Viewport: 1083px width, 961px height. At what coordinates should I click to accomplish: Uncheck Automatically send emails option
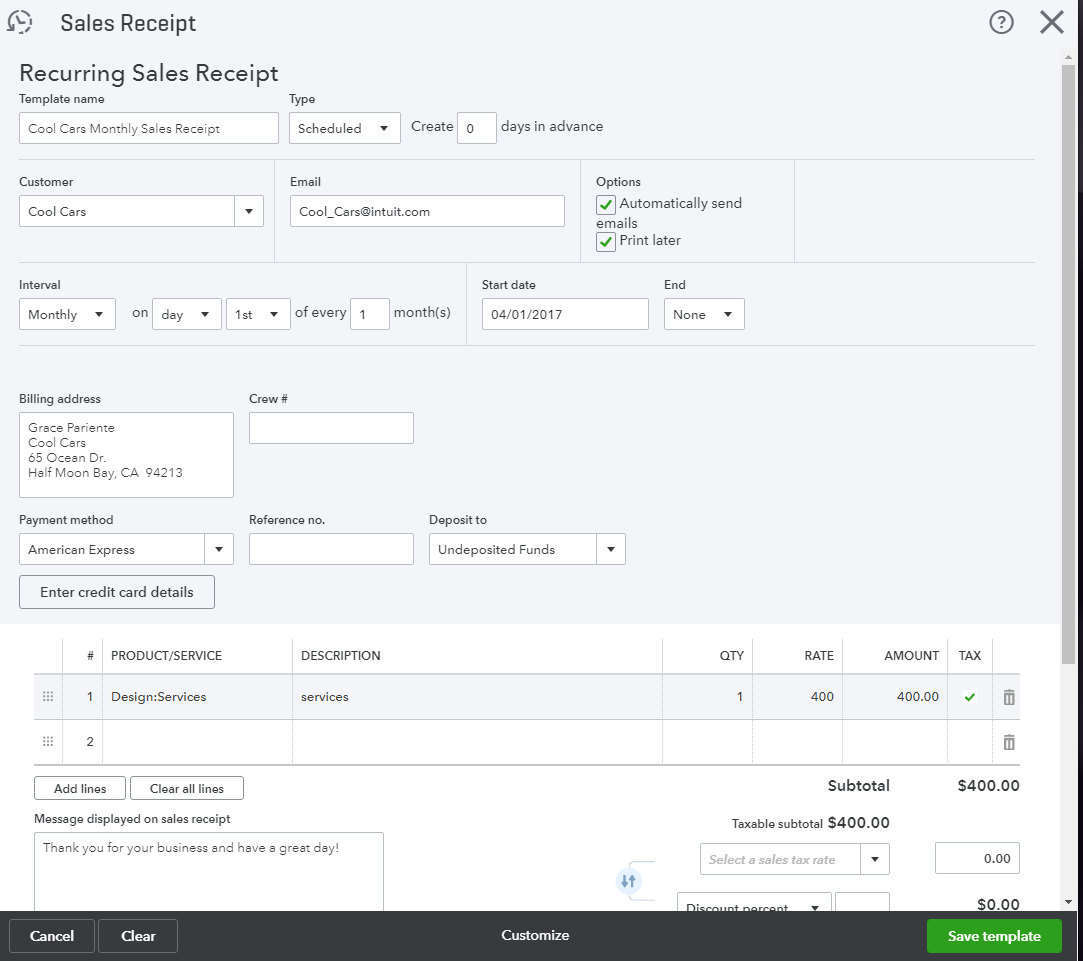pos(606,204)
